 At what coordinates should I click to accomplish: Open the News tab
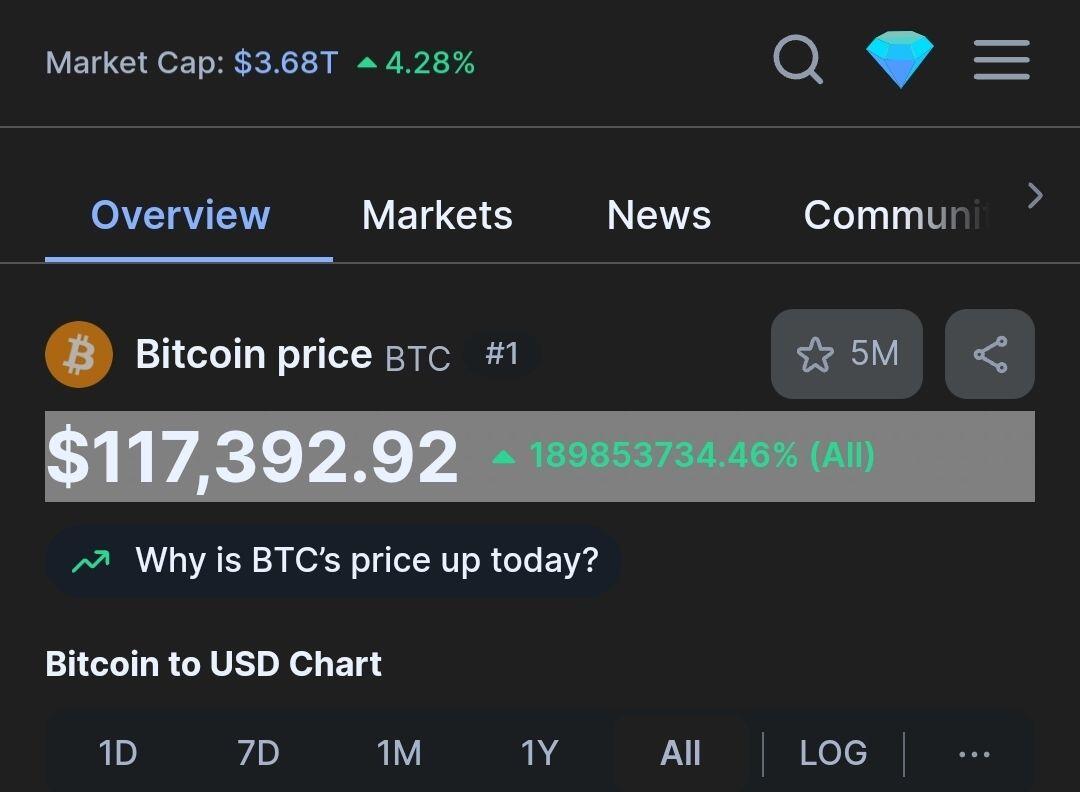(x=659, y=215)
